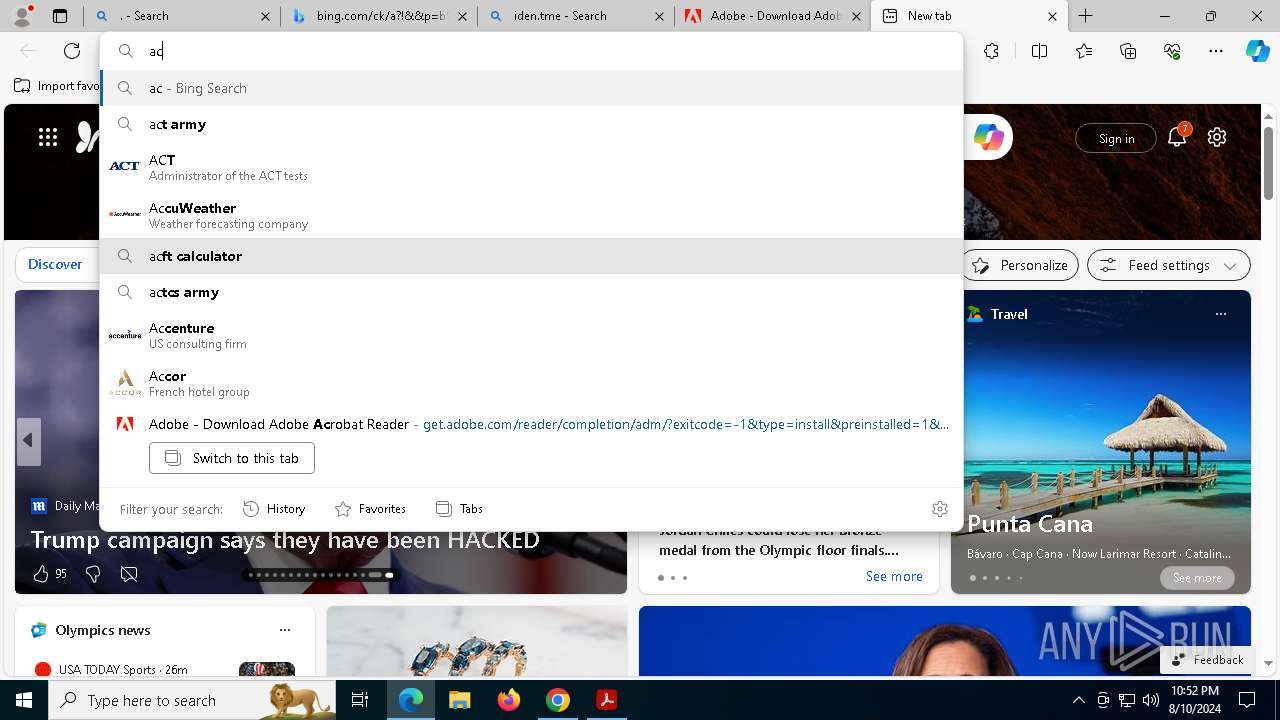Open Microsoft Edge in taskbar
The width and height of the screenshot is (1280, 720).
coord(411,700)
